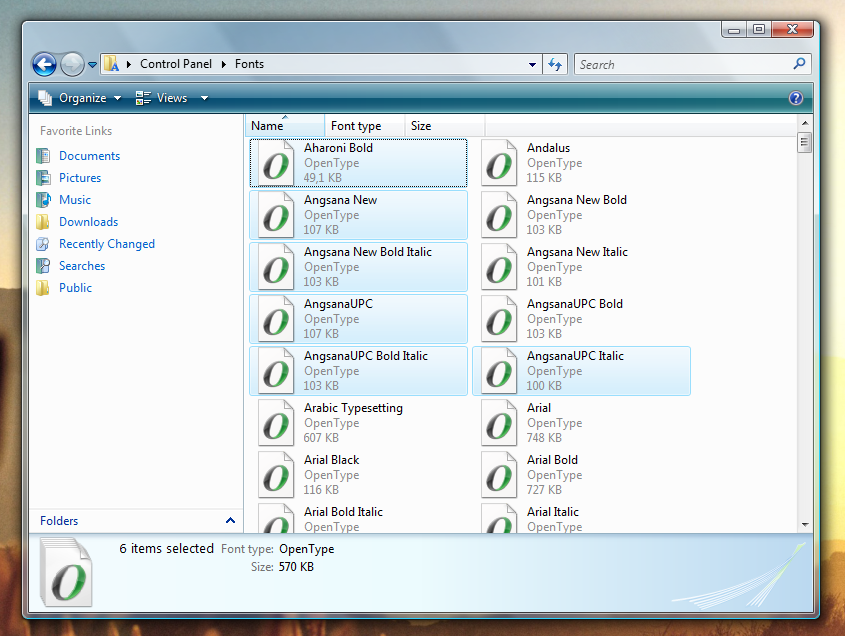This screenshot has width=845, height=636.
Task: Click the Arial Bold Italic name
Action: 343,512
